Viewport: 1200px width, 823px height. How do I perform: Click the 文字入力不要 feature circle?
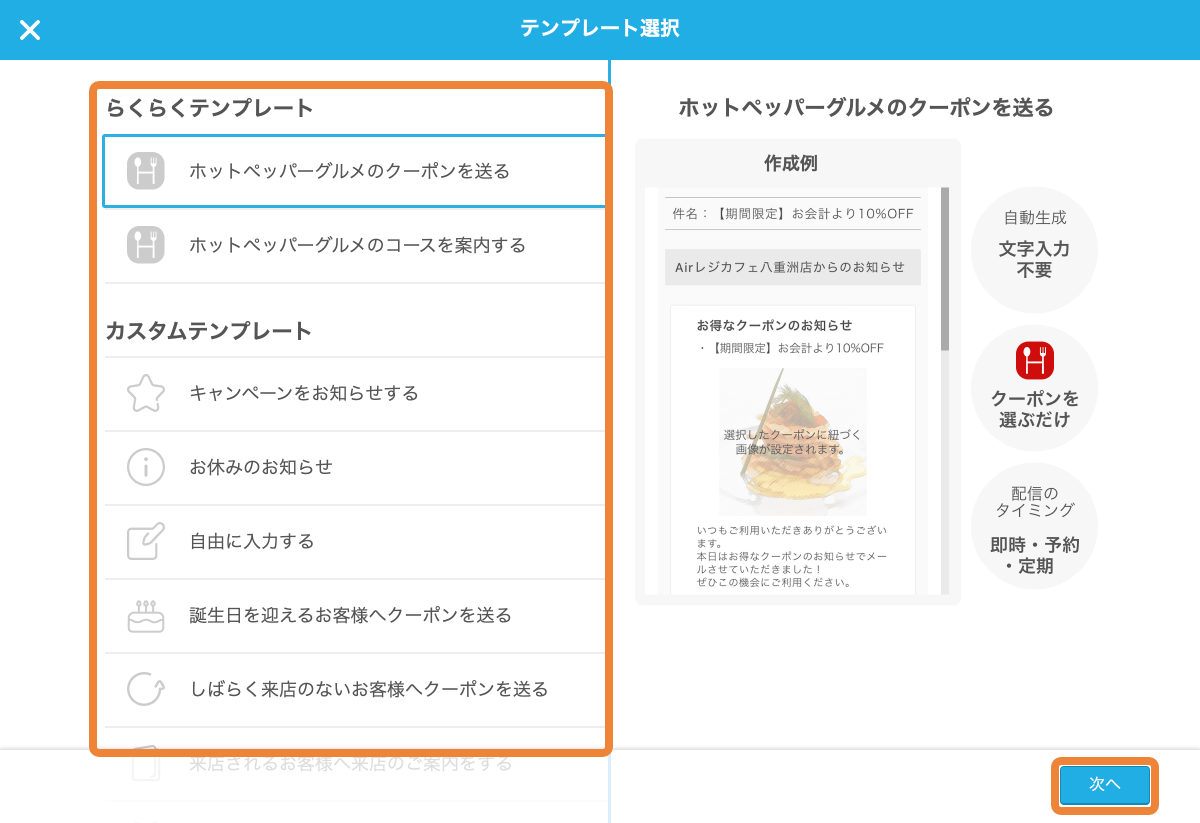[1035, 250]
